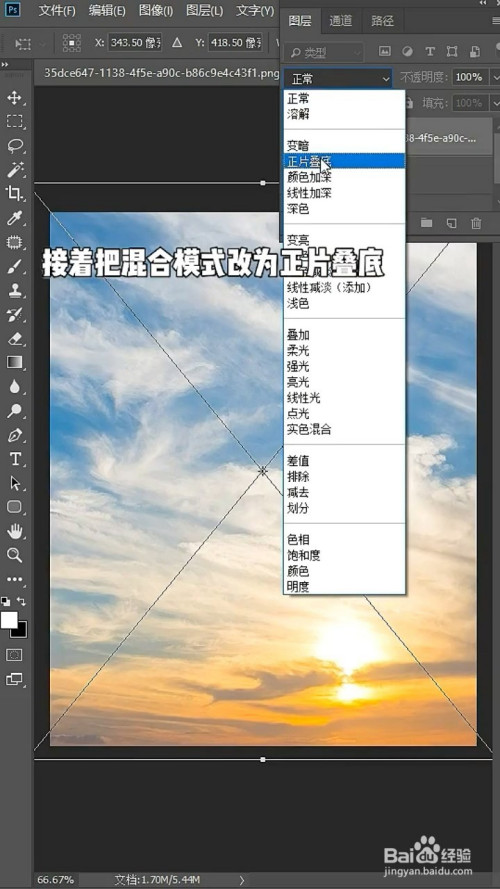Select the Rectangular Marquee tool
The height and width of the screenshot is (889, 500).
pyautogui.click(x=14, y=121)
